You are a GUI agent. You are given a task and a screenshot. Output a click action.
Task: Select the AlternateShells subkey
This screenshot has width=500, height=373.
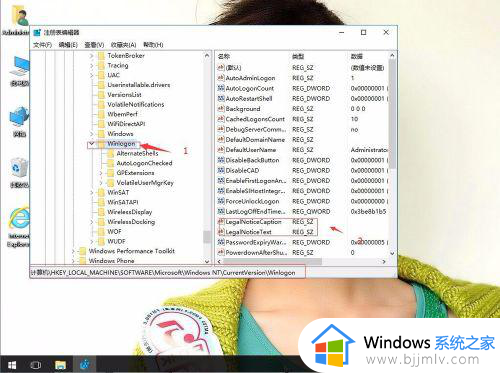click(x=137, y=153)
